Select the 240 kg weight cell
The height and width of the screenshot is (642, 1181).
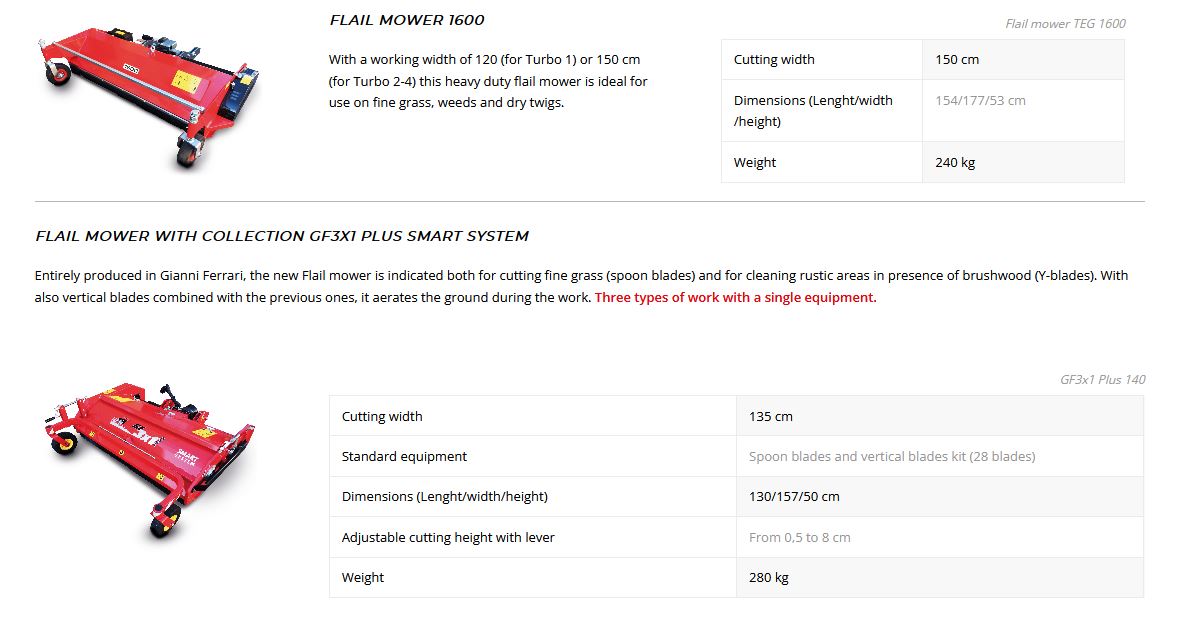tap(955, 163)
